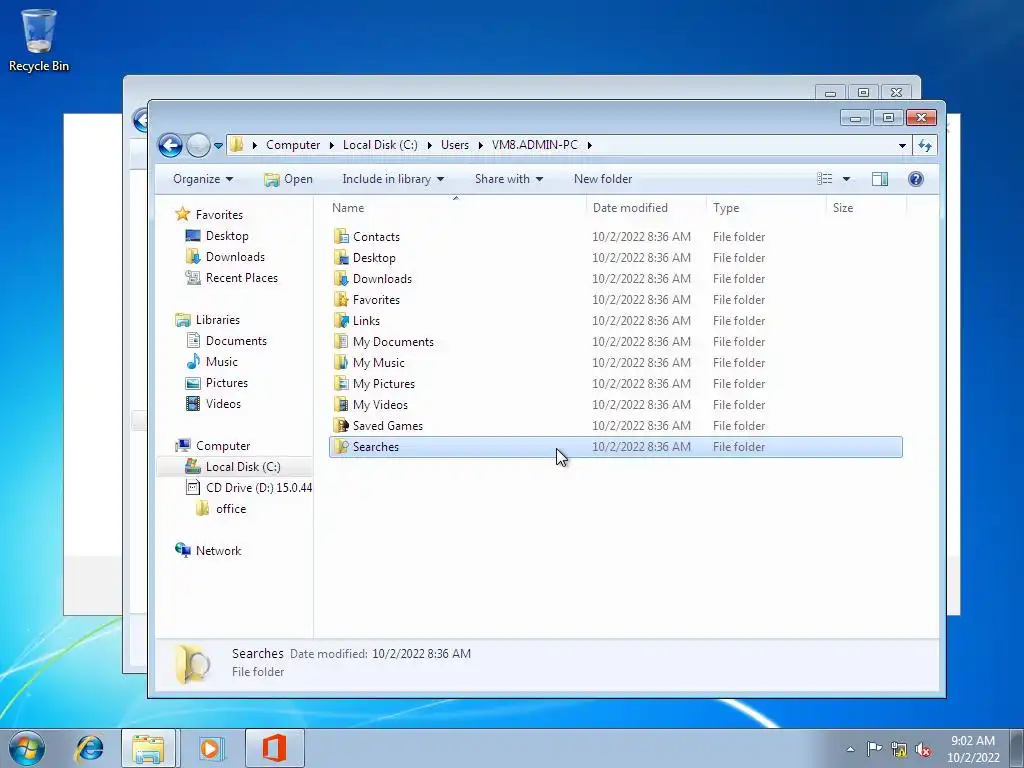Change your view icon
The width and height of the screenshot is (1024, 768).
coord(825,179)
